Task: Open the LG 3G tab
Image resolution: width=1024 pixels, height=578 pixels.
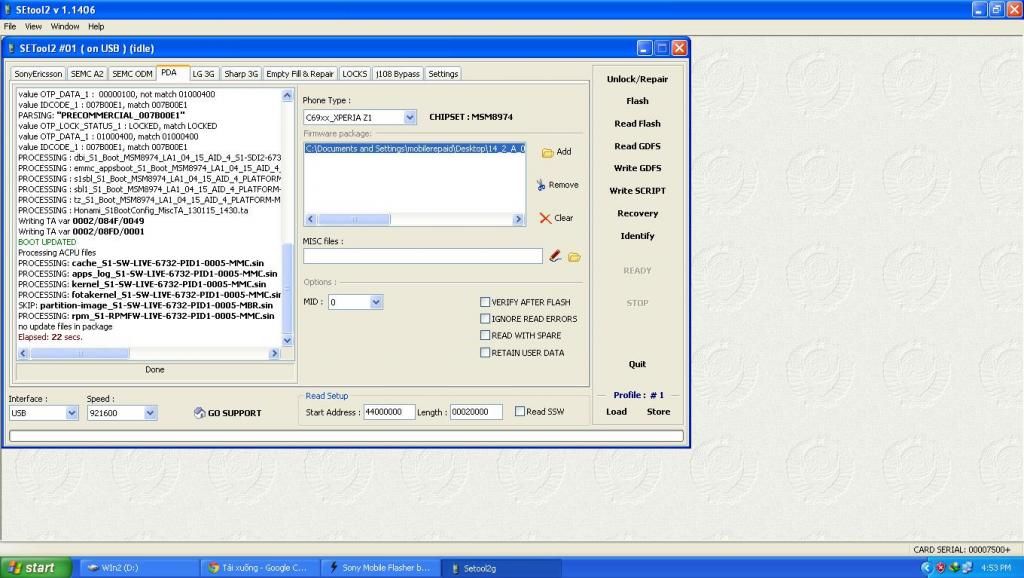Action: pyautogui.click(x=203, y=74)
